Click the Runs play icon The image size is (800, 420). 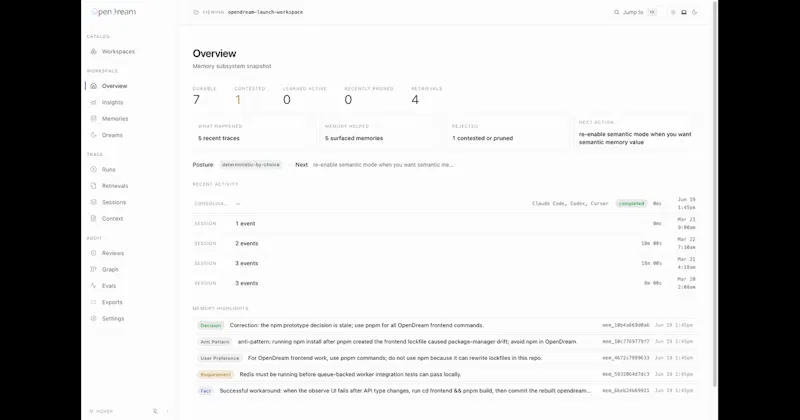pos(93,169)
